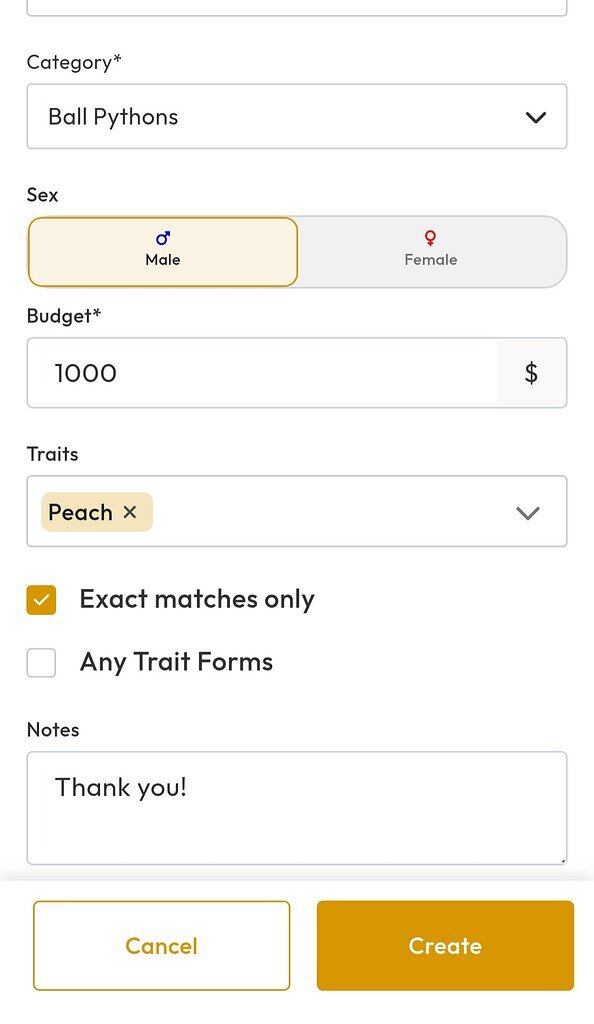The width and height of the screenshot is (594, 1024).
Task: Focus the Budget field showing 1000
Action: point(262,373)
